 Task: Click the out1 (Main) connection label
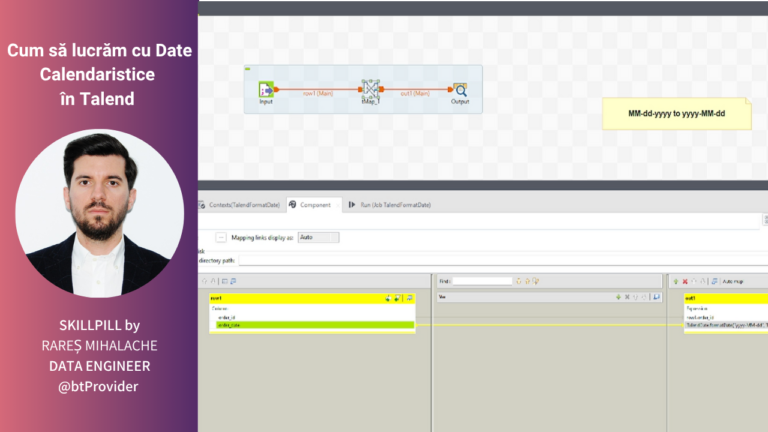coord(415,93)
